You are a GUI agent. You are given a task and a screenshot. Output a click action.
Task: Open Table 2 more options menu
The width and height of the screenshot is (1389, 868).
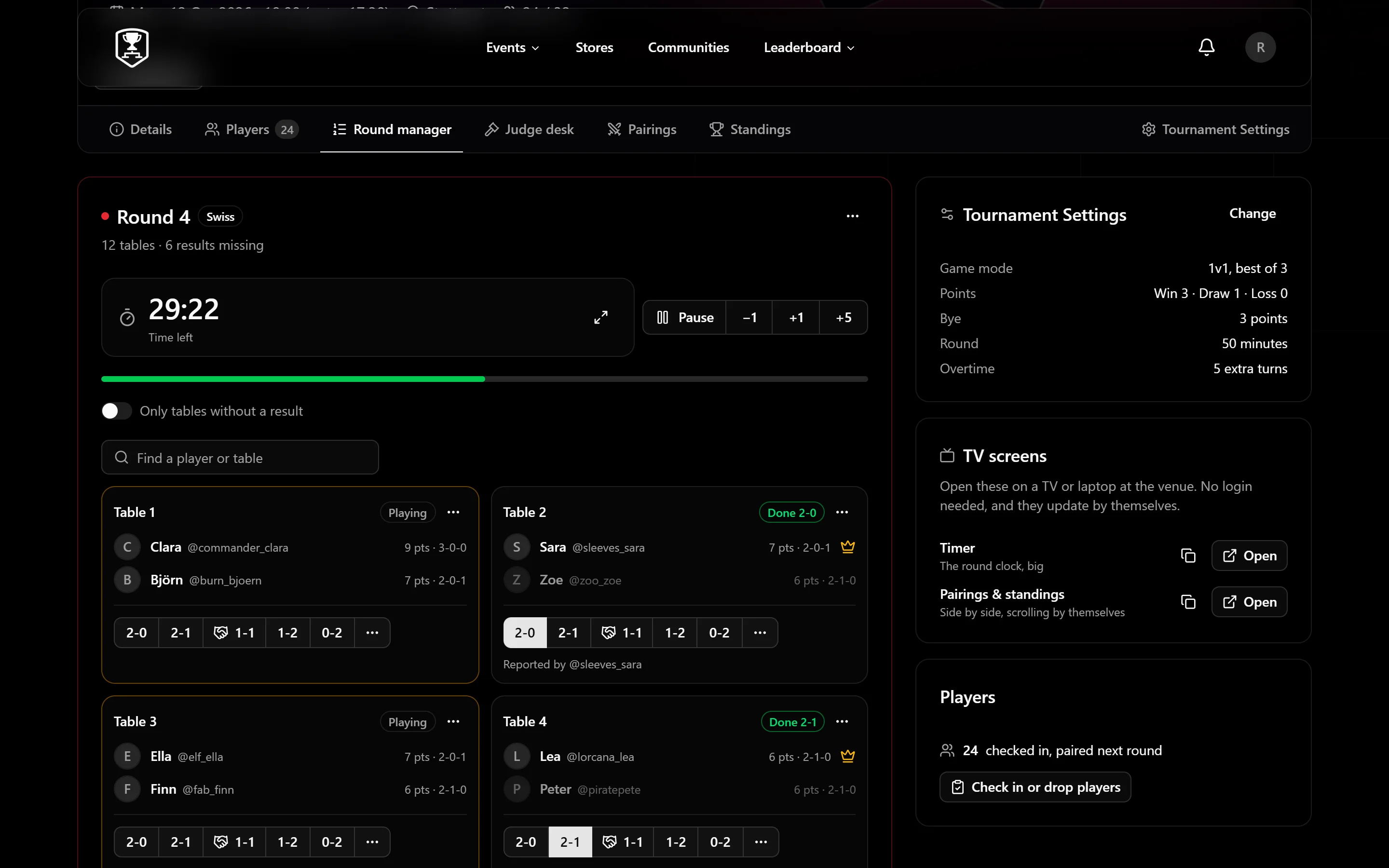click(x=842, y=512)
